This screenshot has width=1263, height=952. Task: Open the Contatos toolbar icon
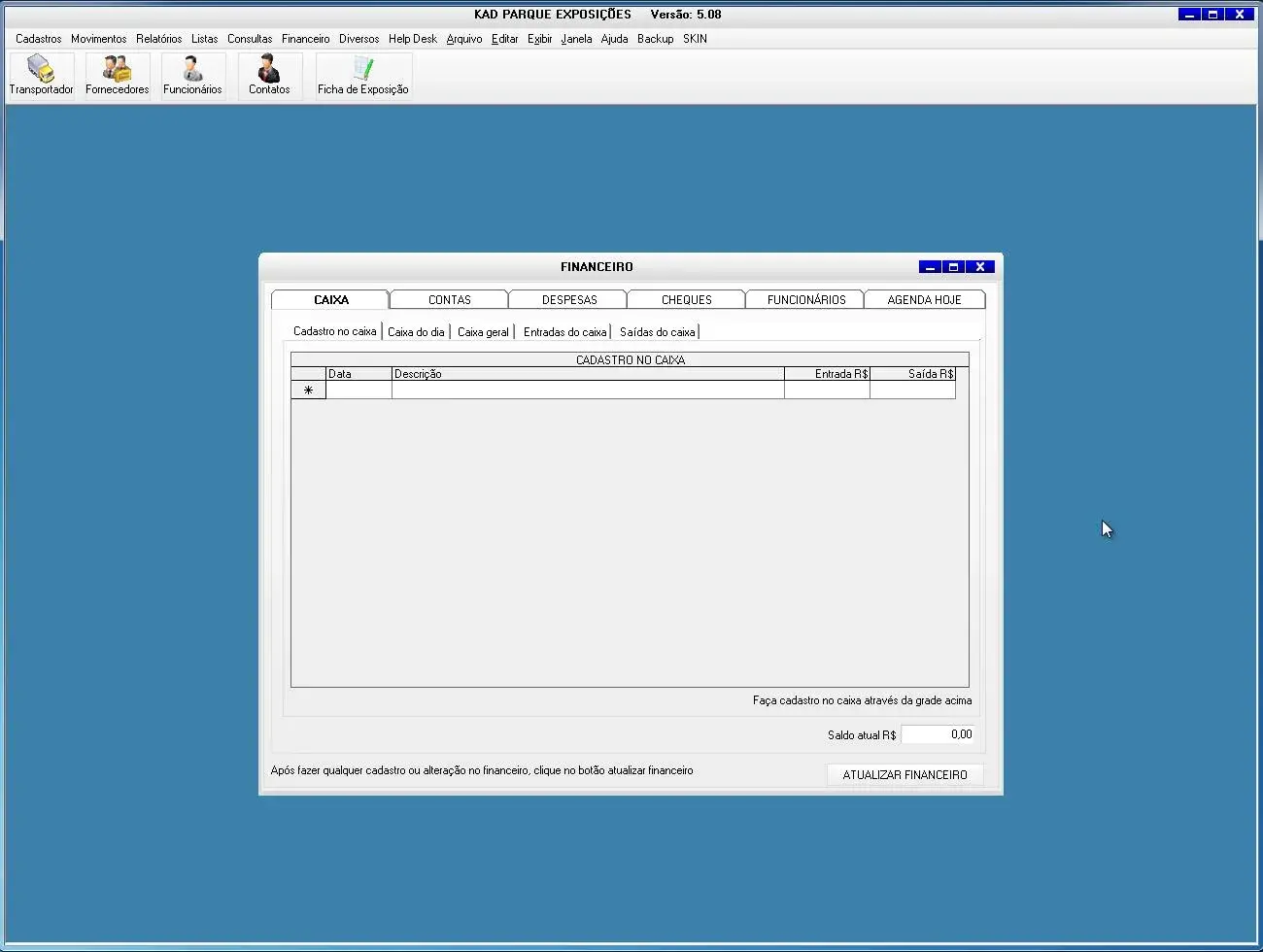pos(269,76)
